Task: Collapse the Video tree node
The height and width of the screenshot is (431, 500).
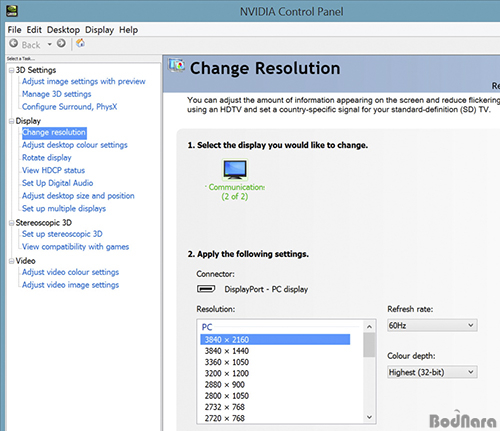Action: (11, 261)
